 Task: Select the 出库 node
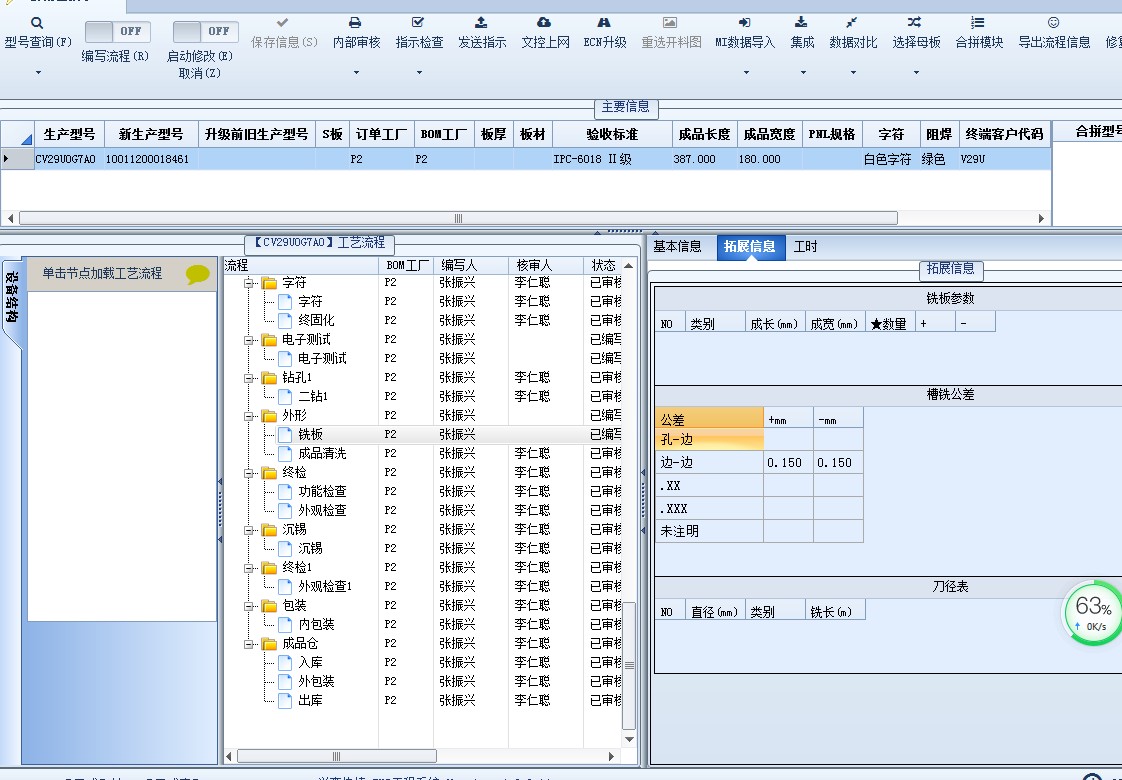click(310, 700)
